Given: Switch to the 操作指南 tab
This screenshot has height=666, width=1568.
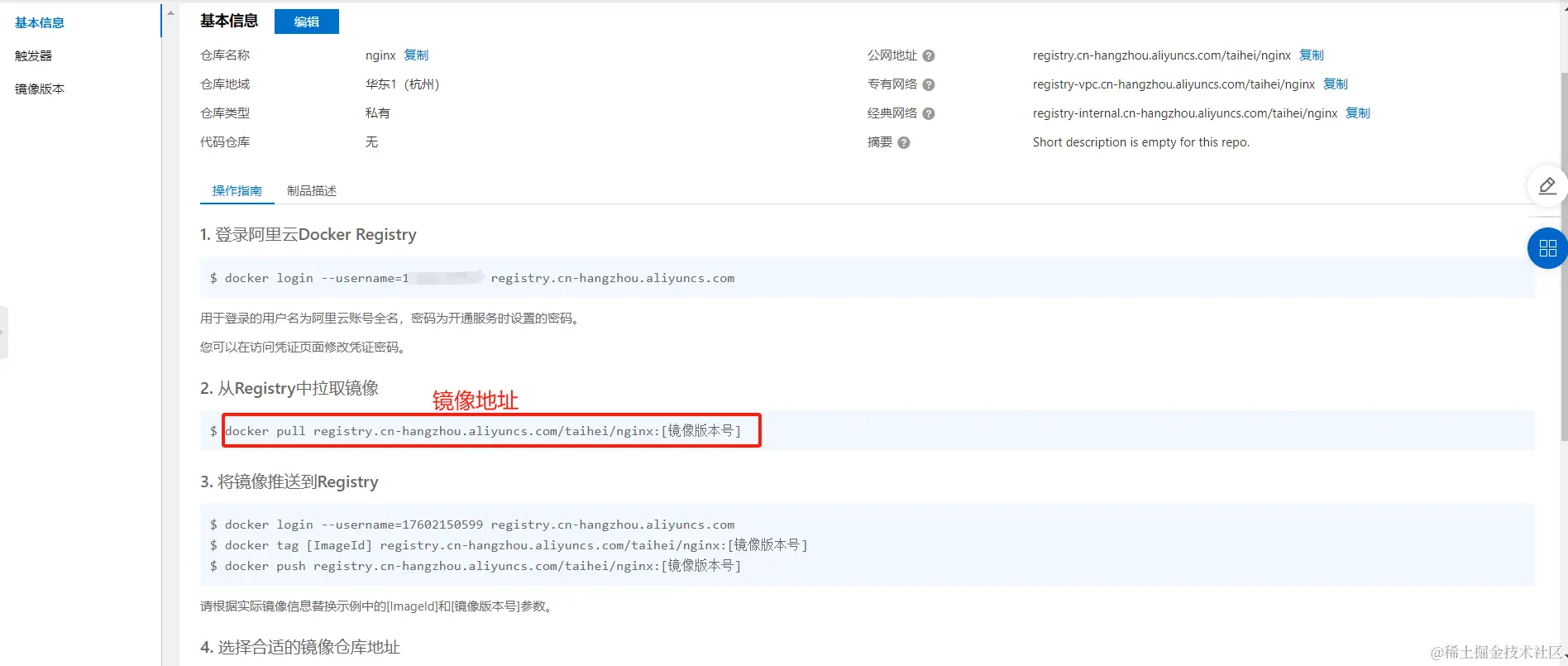Looking at the screenshot, I should pyautogui.click(x=237, y=190).
